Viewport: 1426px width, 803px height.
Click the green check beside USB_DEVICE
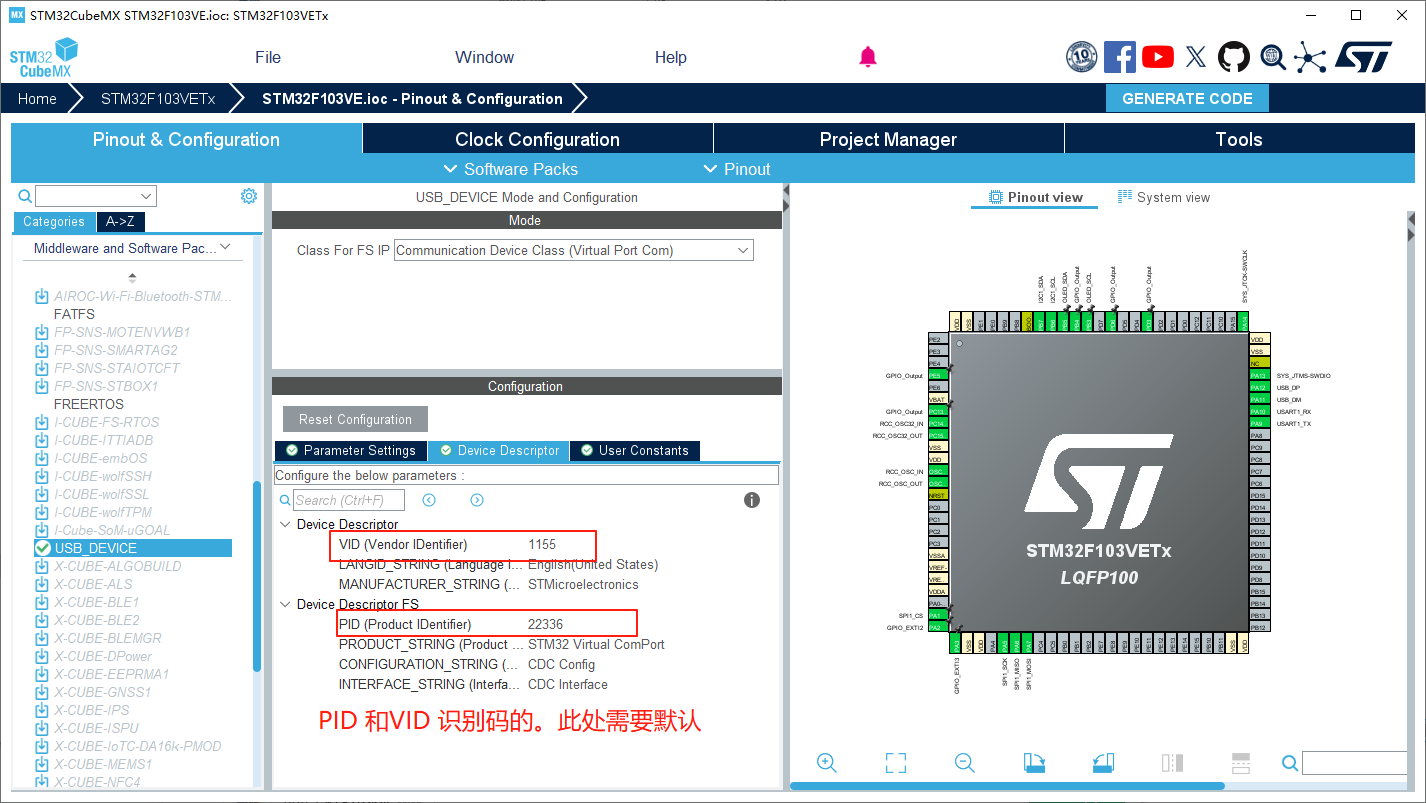click(x=43, y=548)
